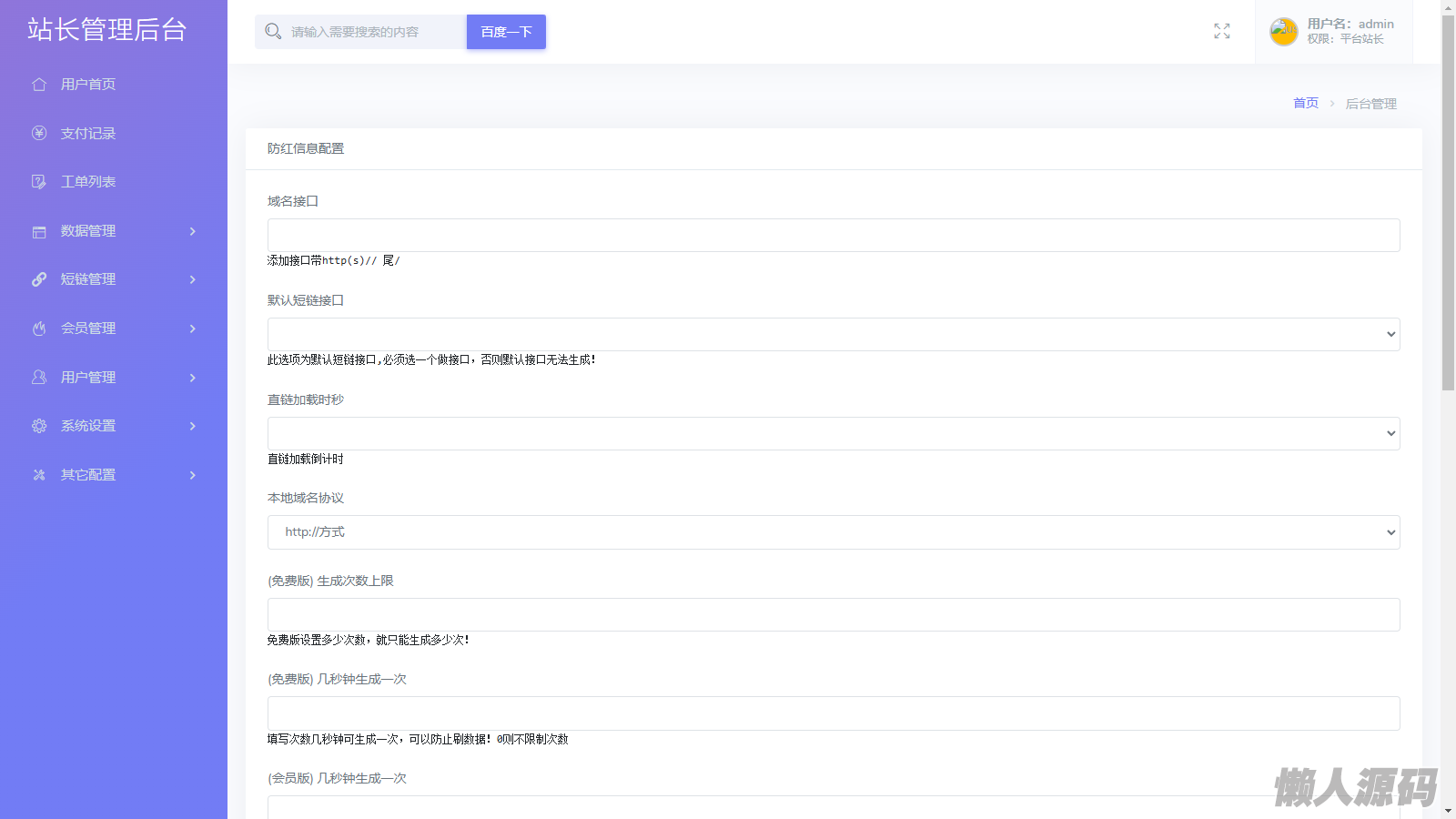Click the 防红信息配置 panel heading
The image size is (1456, 819).
(306, 148)
